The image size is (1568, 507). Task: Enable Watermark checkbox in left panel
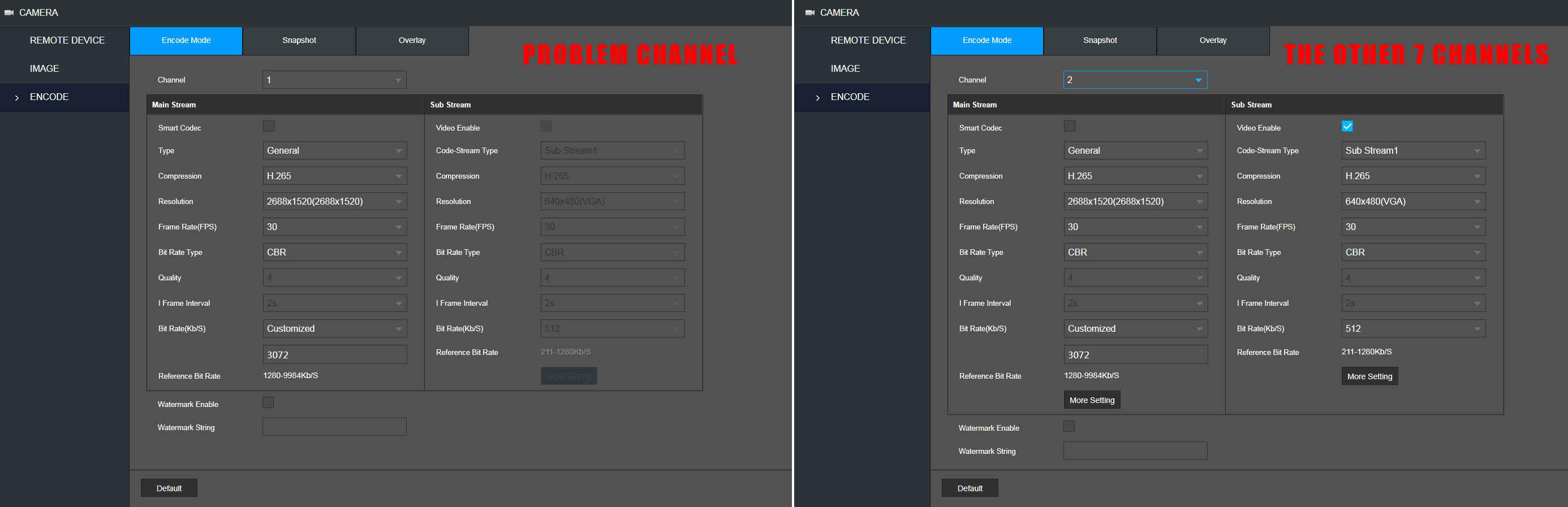click(x=269, y=403)
